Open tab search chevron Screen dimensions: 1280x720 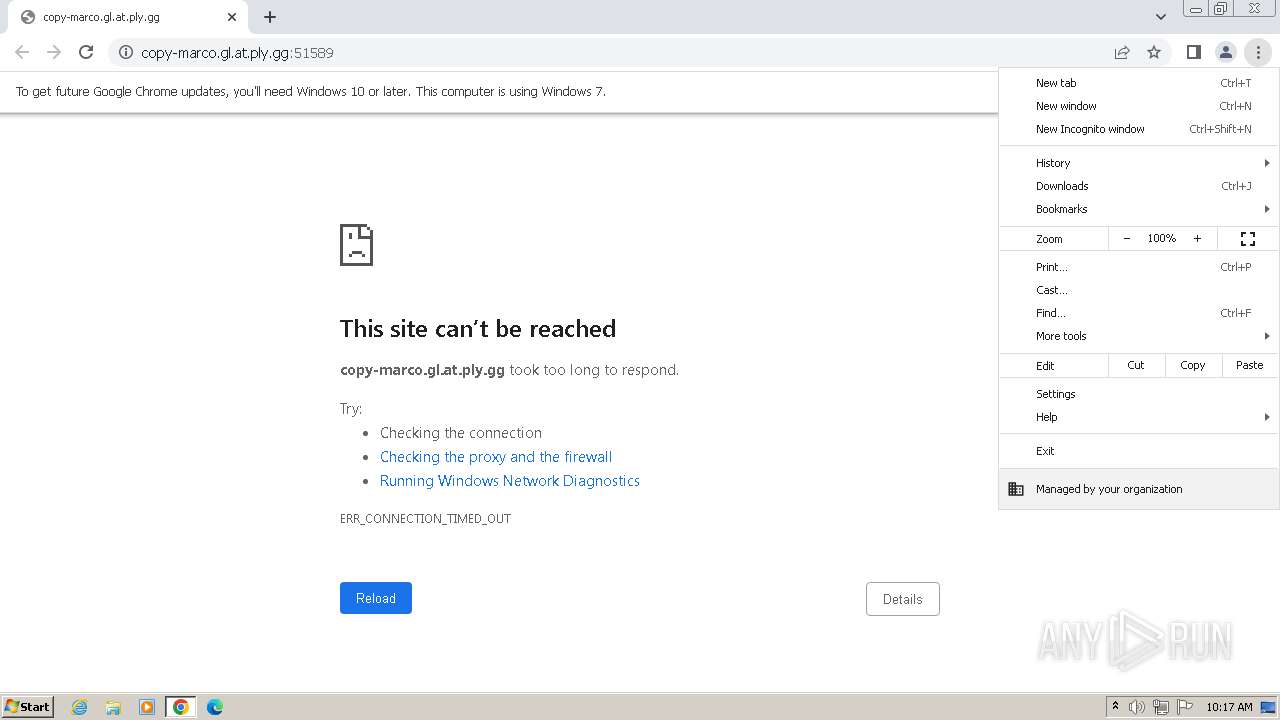[1160, 17]
